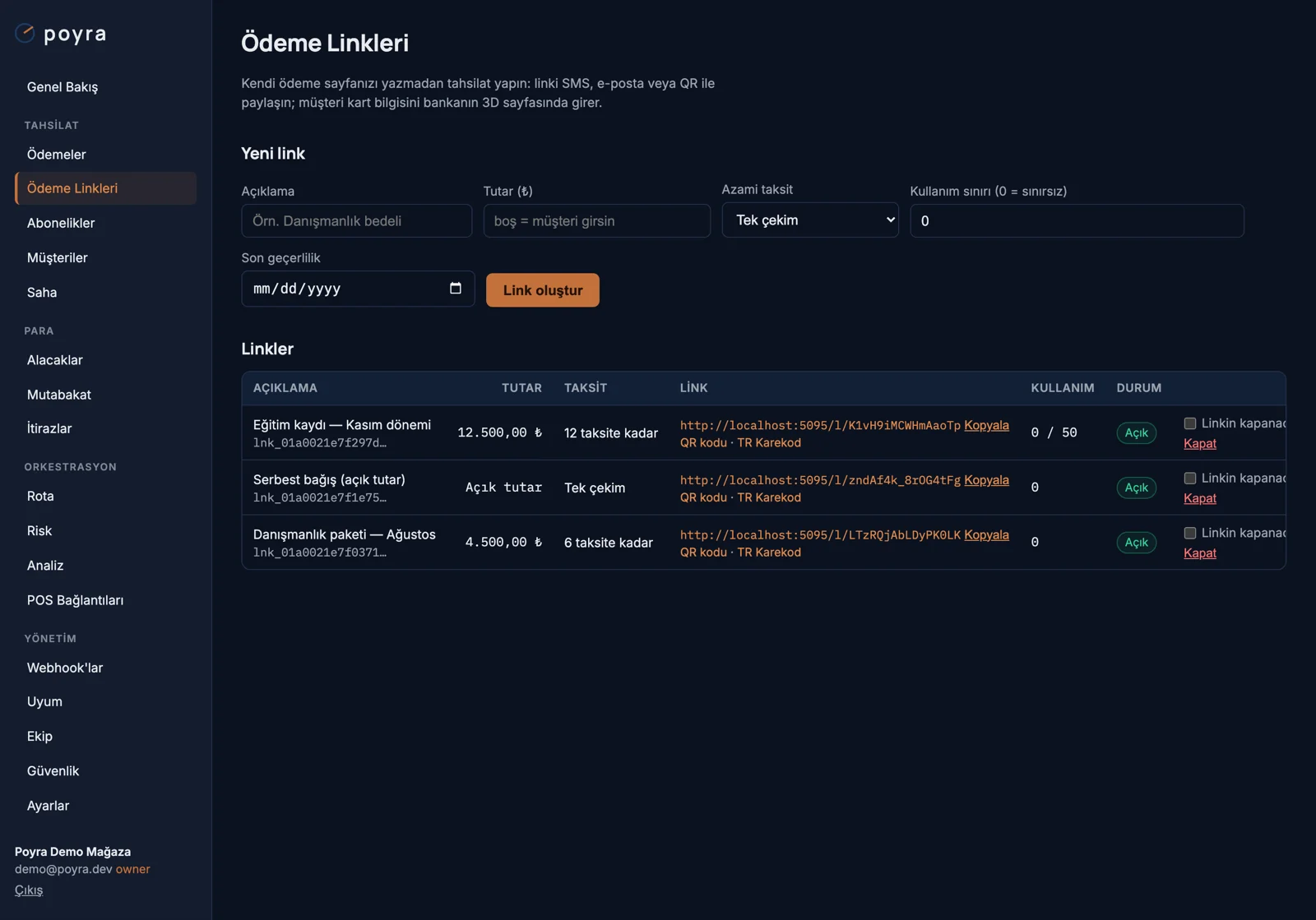1316x920 pixels.
Task: Click the poyra logo icon
Action: click(x=25, y=33)
